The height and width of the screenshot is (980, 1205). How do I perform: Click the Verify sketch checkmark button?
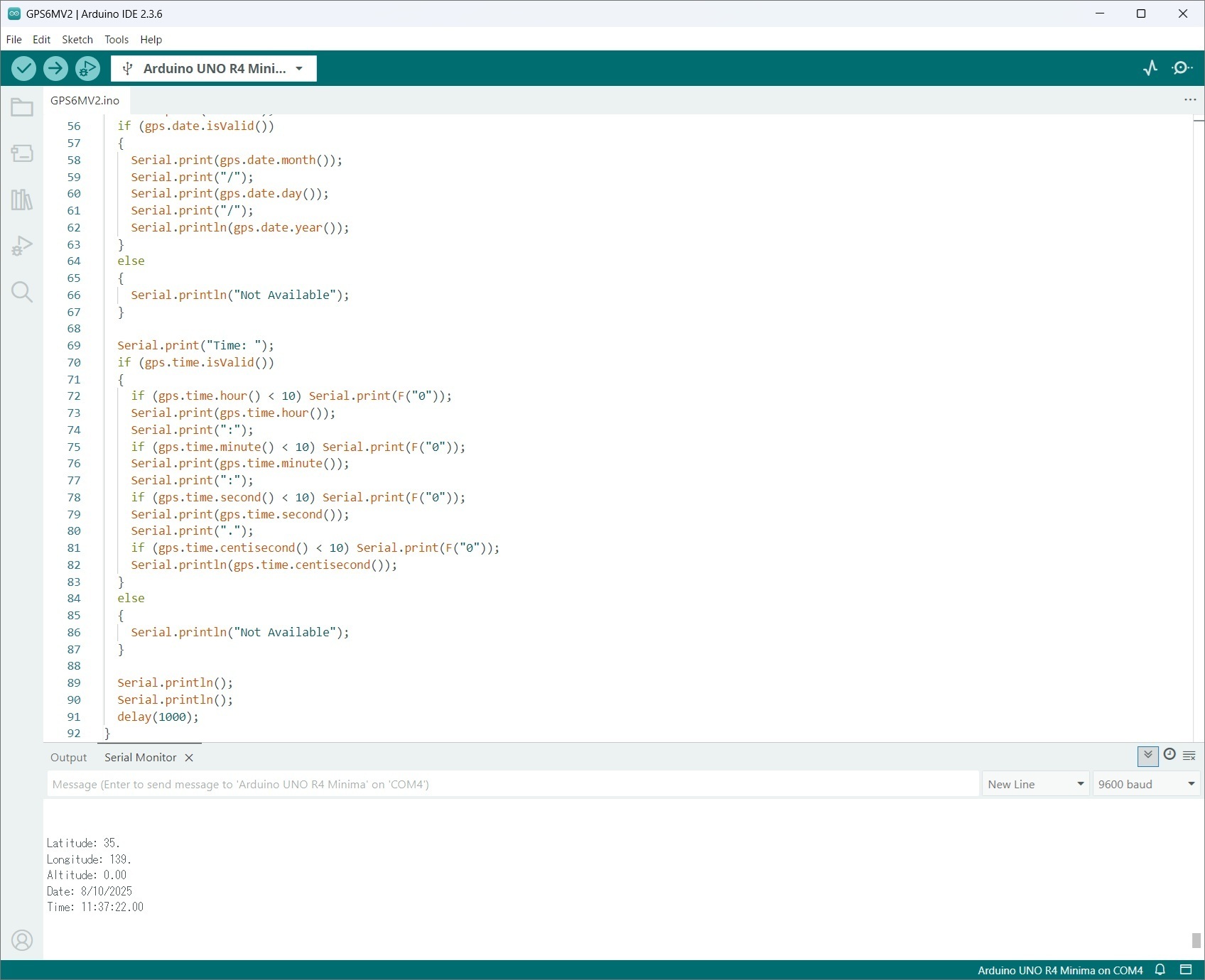[23, 68]
